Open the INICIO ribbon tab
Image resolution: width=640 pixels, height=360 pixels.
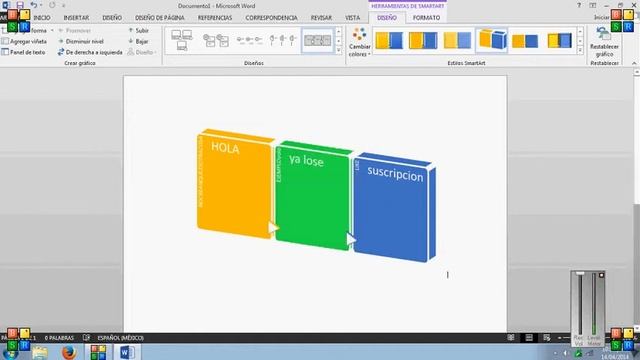pos(42,18)
